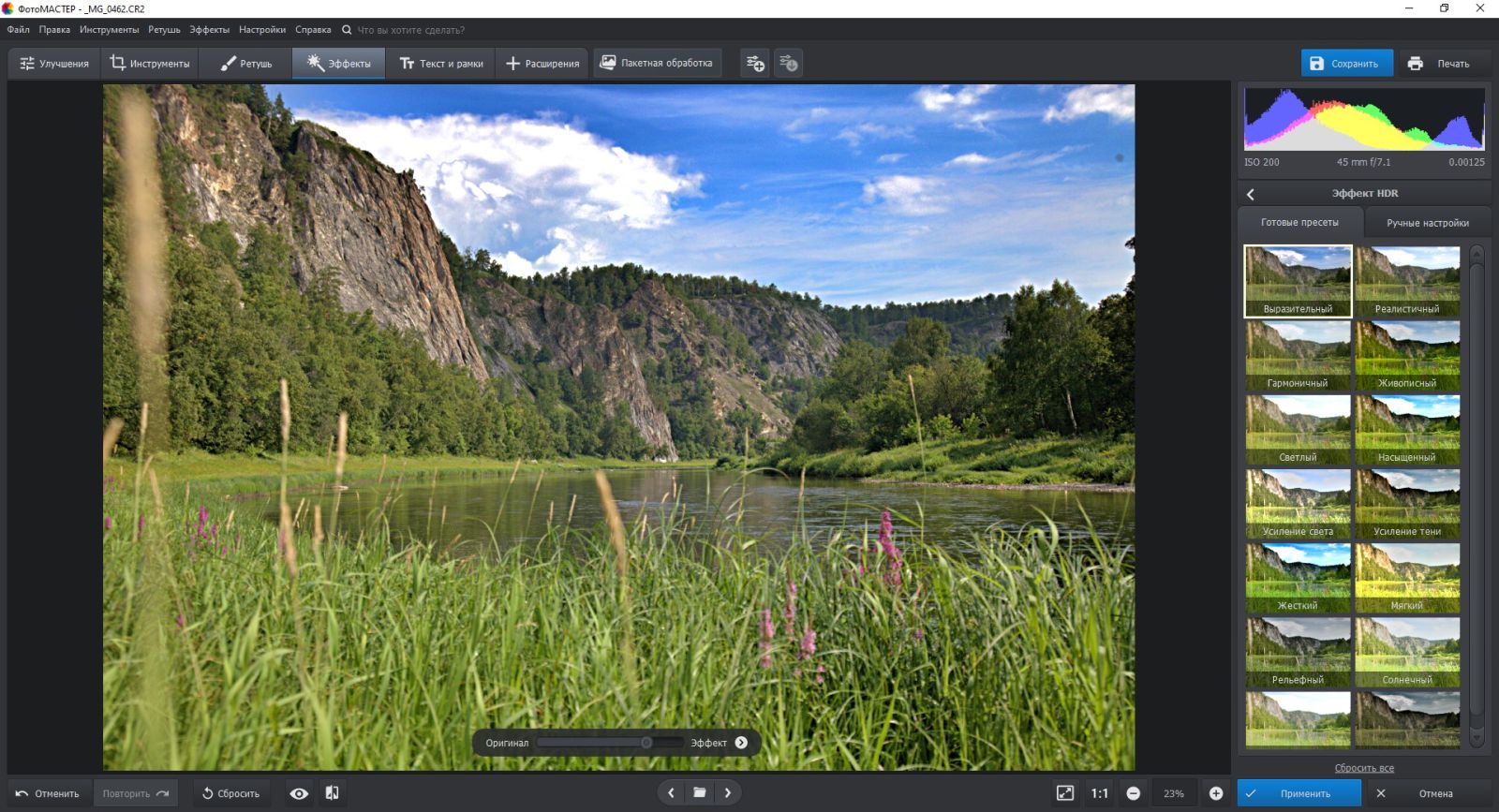Go to the next photo arrow
The width and height of the screenshot is (1499, 812).
click(x=727, y=792)
